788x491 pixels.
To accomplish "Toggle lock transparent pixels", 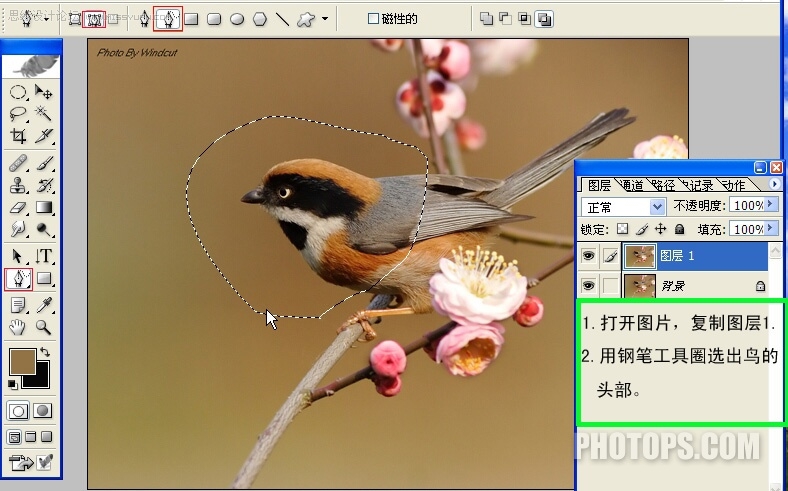I will click(623, 229).
